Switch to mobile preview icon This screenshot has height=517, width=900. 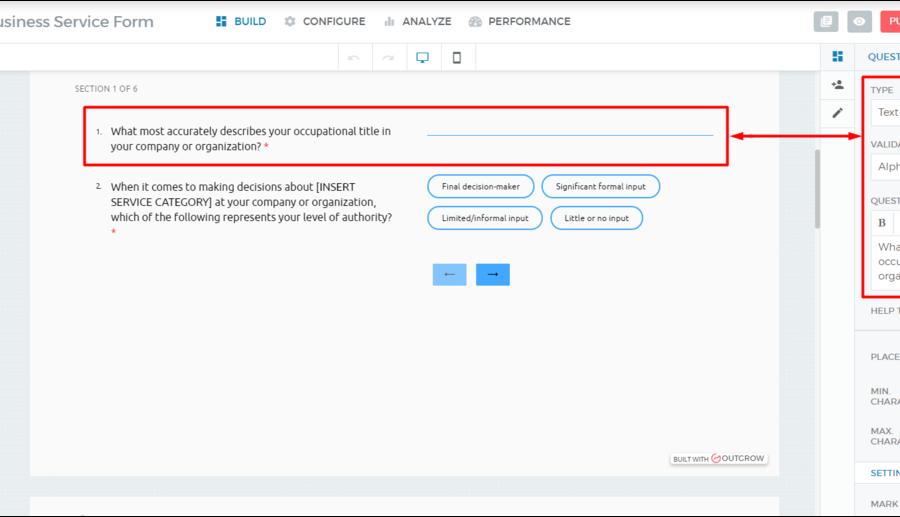[457, 58]
